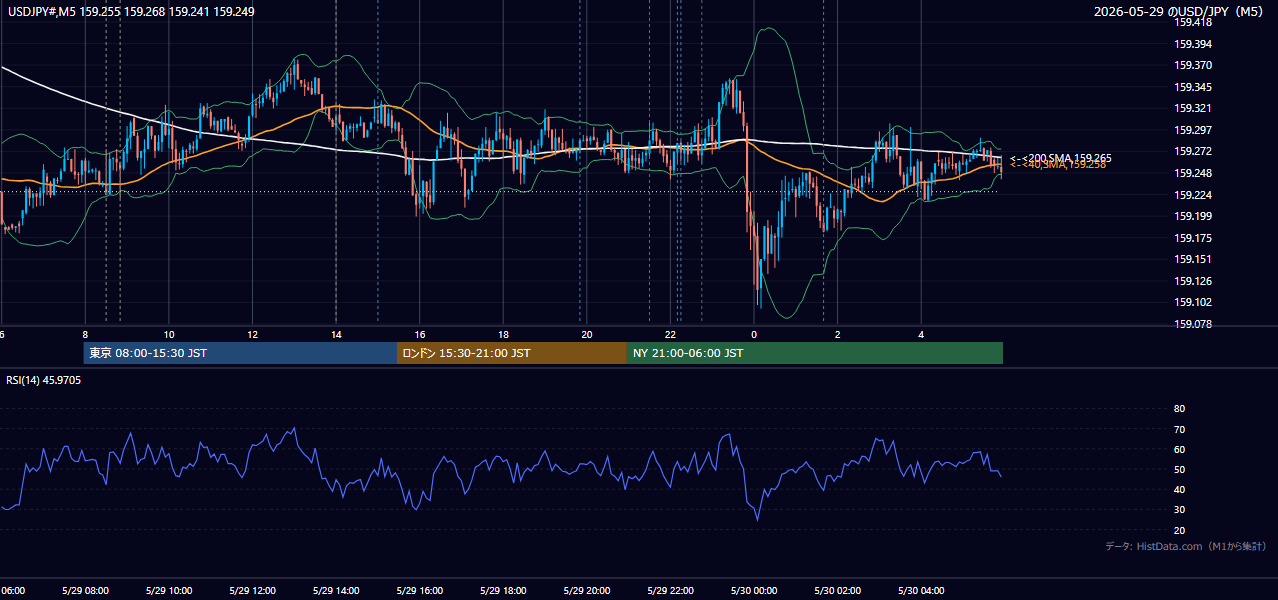Select the NY 21:00-06:00 JST session bar
Image resolution: width=1278 pixels, height=600 pixels.
pos(815,353)
